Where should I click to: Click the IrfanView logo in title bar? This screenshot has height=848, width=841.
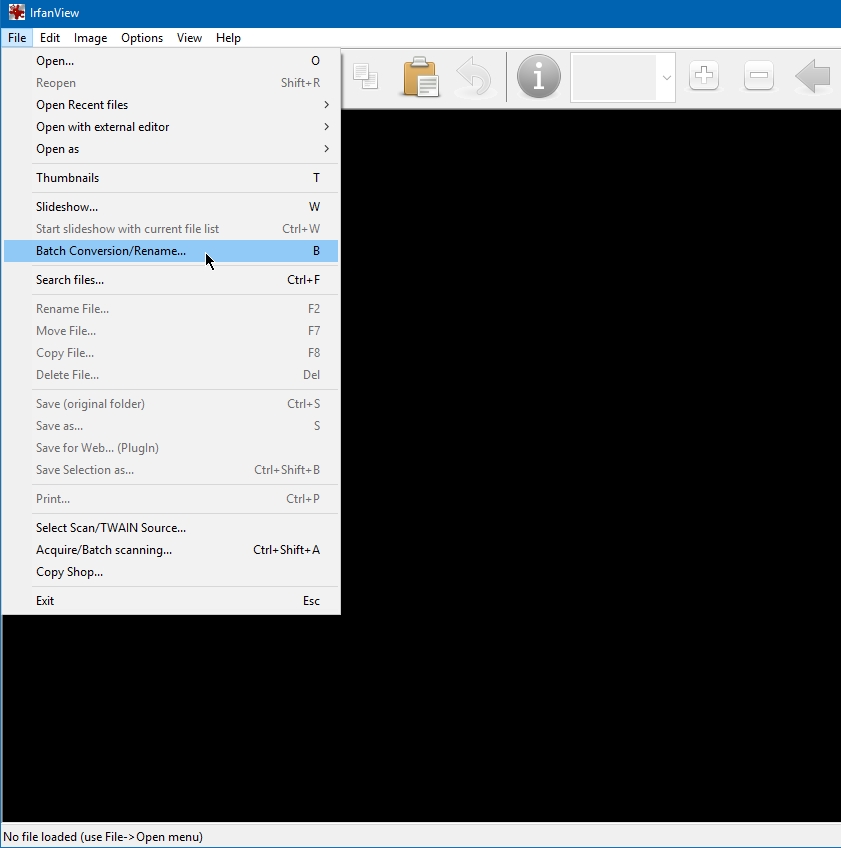tap(16, 13)
